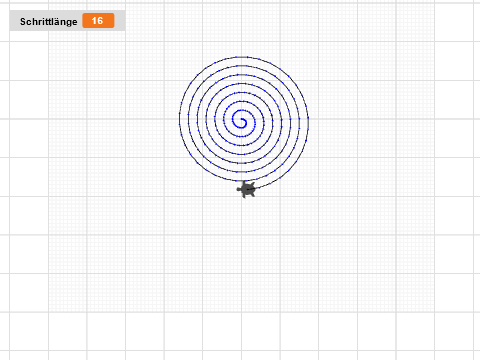Click the Schrittlänge variable label
480x360 pixels.
point(49,22)
